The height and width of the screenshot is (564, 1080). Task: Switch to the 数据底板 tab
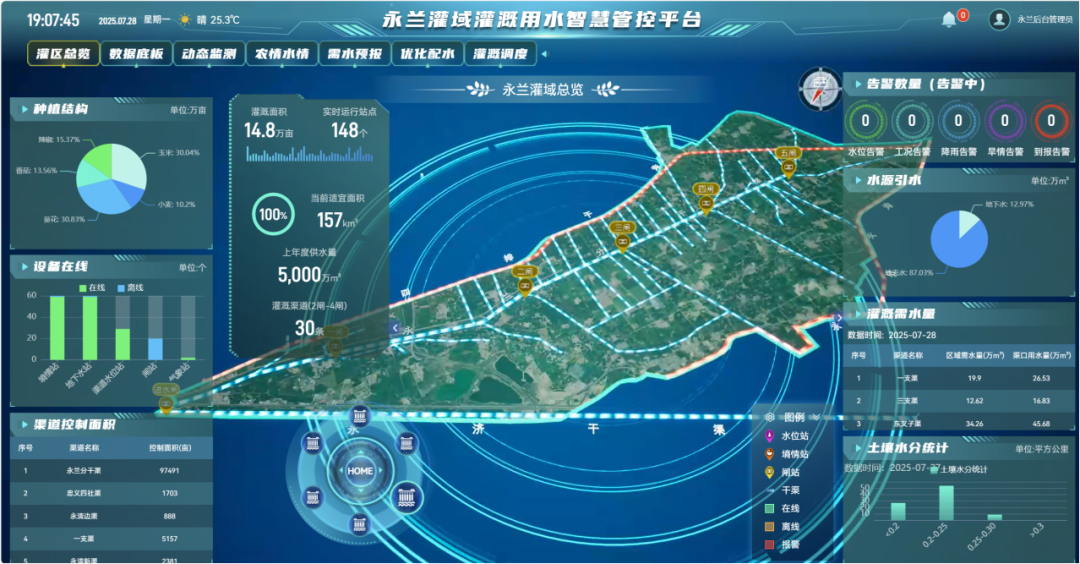(x=136, y=54)
